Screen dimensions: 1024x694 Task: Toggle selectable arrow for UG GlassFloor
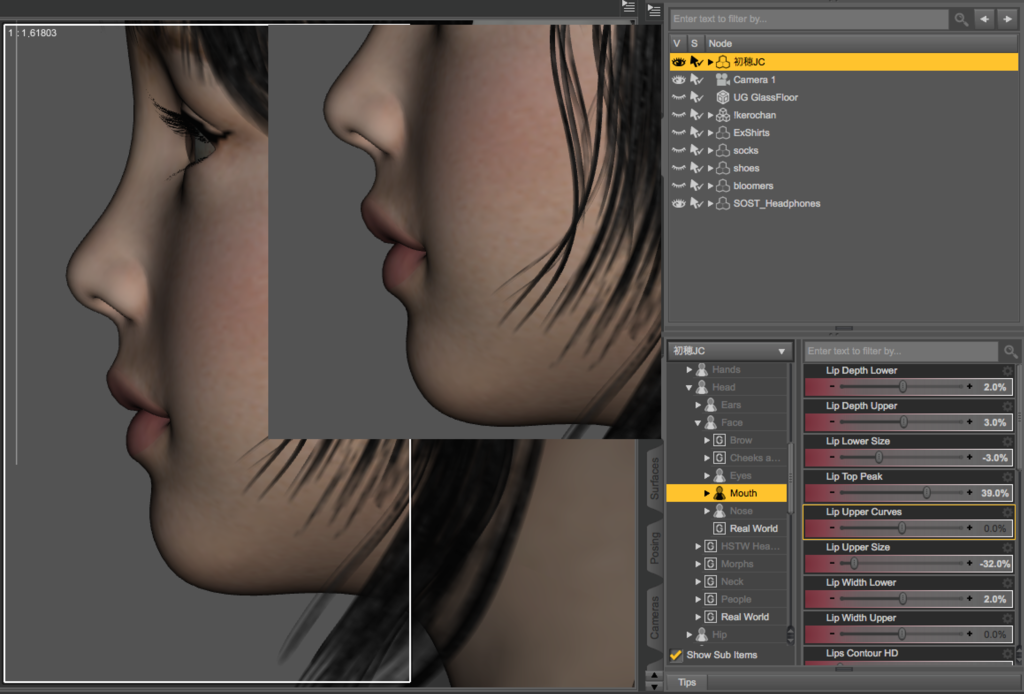pos(696,97)
